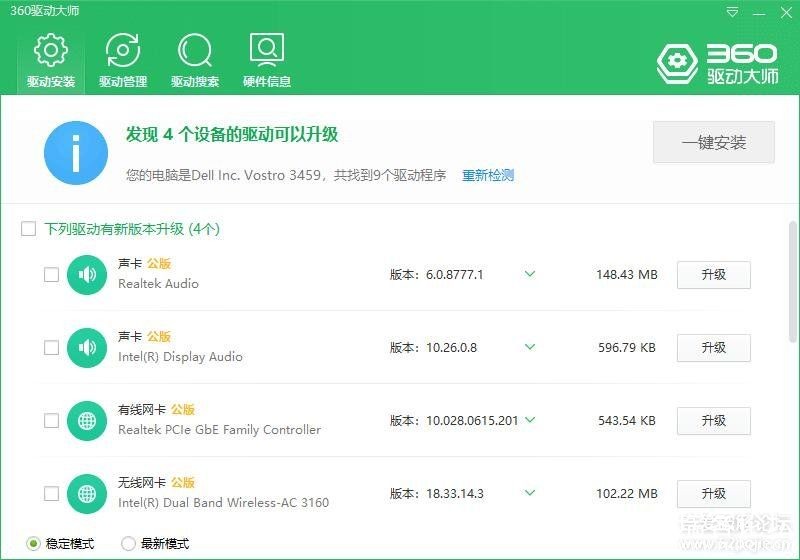Image resolution: width=800 pixels, height=560 pixels.
Task: Open the 驱动安装 gear icon tab
Action: [51, 50]
